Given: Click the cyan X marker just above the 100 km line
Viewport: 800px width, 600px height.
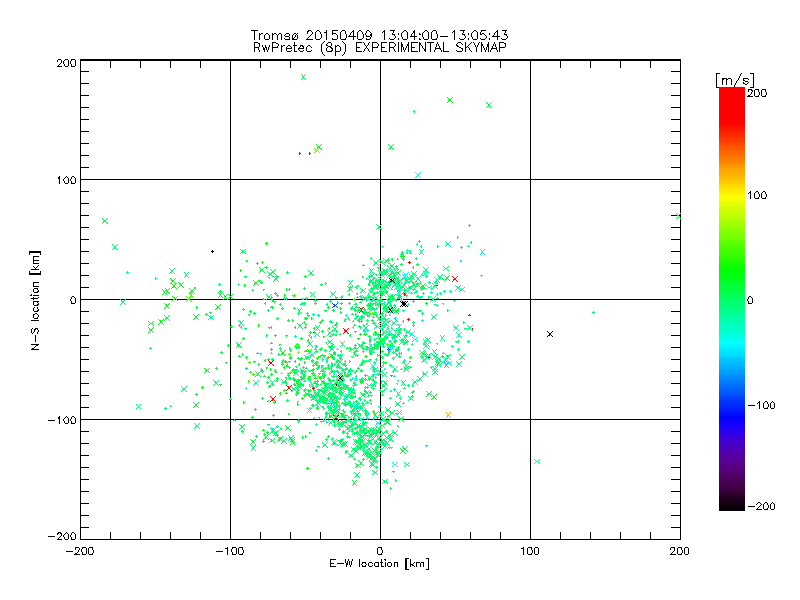Looking at the screenshot, I should [418, 175].
